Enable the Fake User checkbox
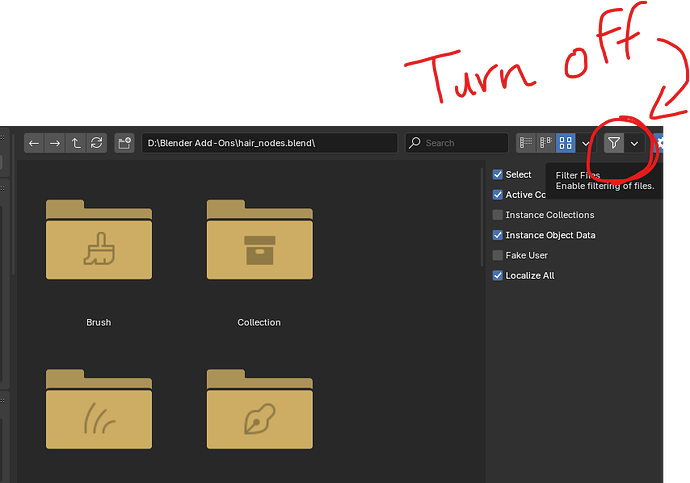 pyautogui.click(x=498, y=256)
